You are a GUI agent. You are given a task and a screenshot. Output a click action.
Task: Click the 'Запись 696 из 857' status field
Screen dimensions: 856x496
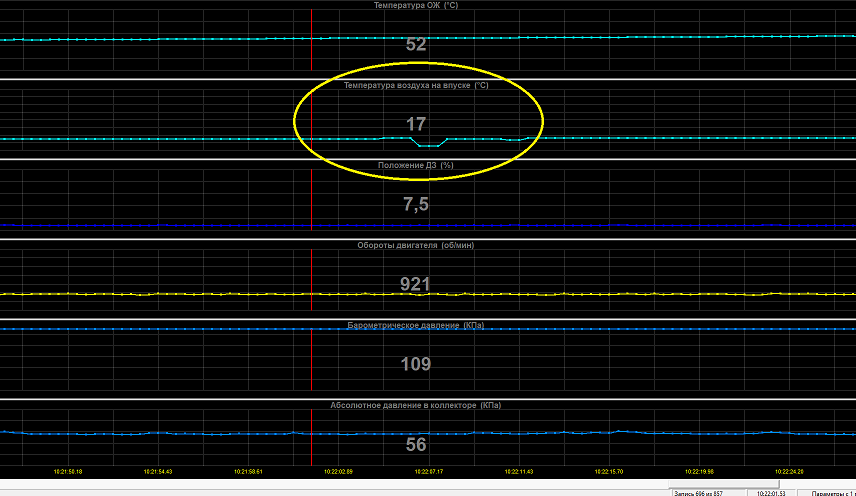click(x=710, y=493)
